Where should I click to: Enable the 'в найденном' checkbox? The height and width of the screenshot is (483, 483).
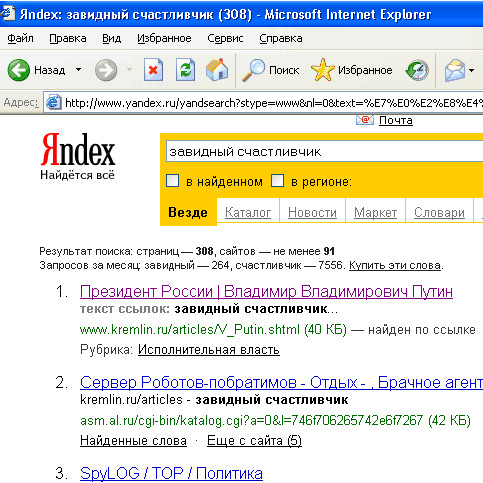point(173,181)
